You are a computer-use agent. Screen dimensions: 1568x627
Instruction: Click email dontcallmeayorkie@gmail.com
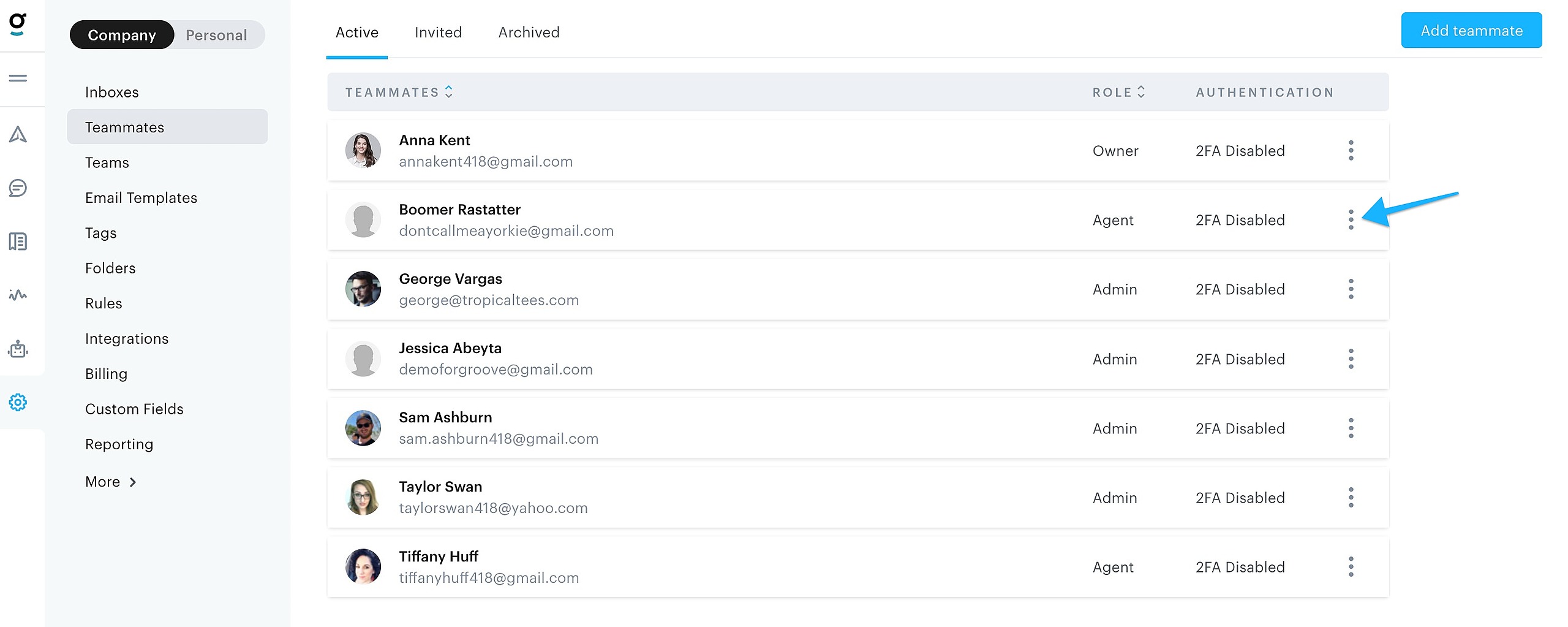click(506, 230)
